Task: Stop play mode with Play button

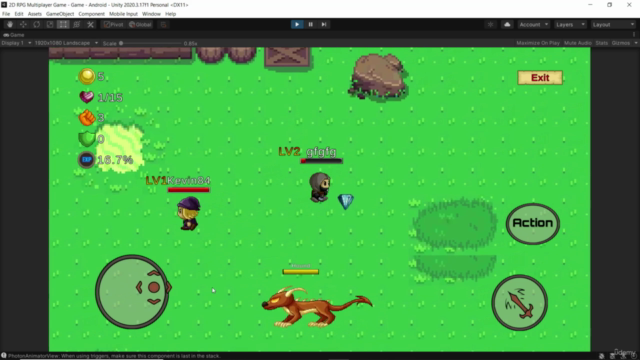Action: tap(297, 24)
